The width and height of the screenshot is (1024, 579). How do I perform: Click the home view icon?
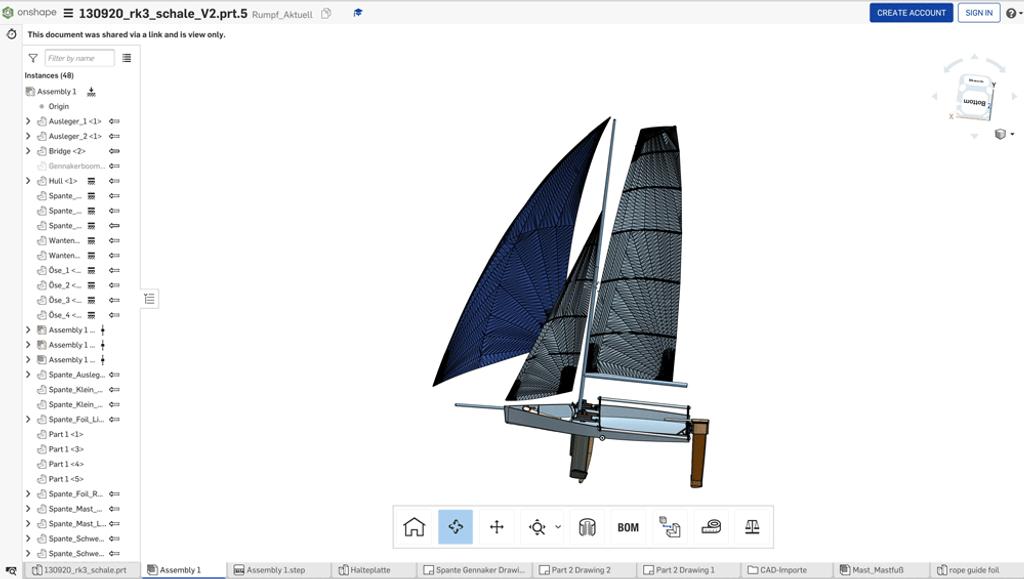pyautogui.click(x=414, y=525)
